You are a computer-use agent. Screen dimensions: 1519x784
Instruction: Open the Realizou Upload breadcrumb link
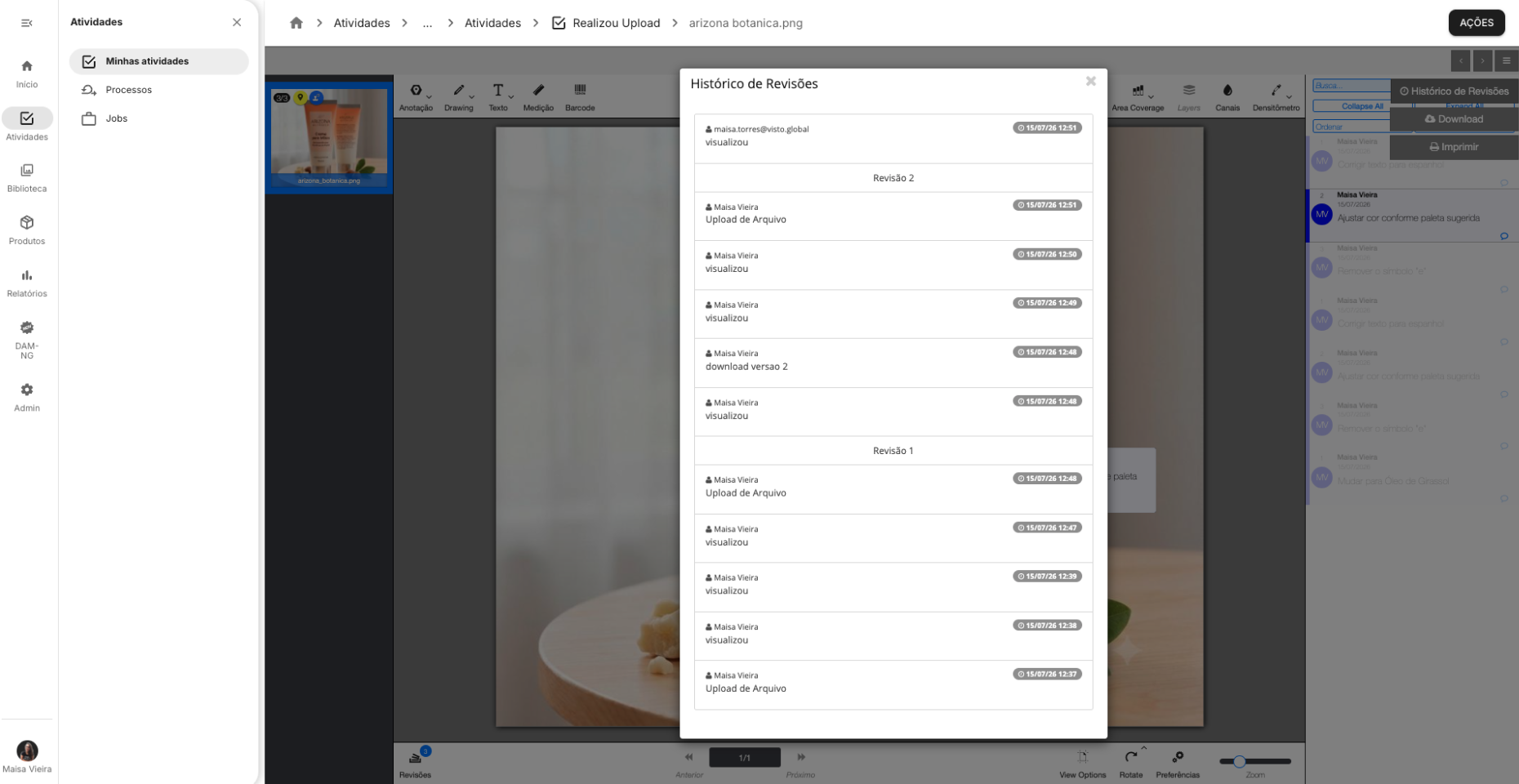(x=606, y=23)
